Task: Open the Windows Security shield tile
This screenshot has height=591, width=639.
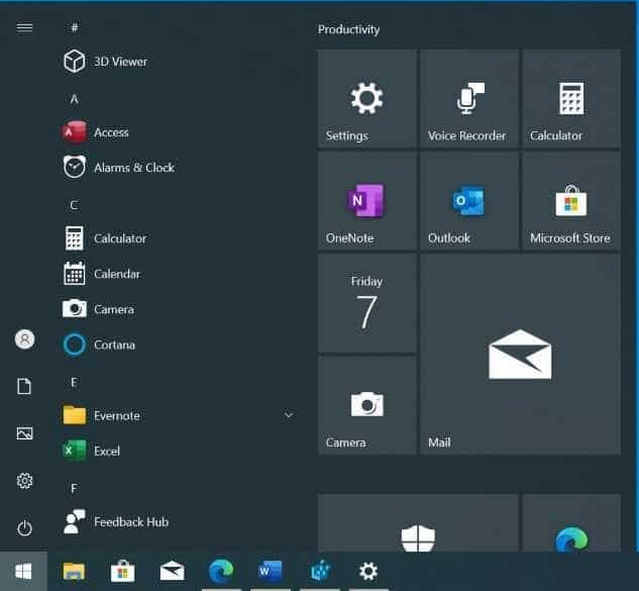Action: (x=418, y=523)
